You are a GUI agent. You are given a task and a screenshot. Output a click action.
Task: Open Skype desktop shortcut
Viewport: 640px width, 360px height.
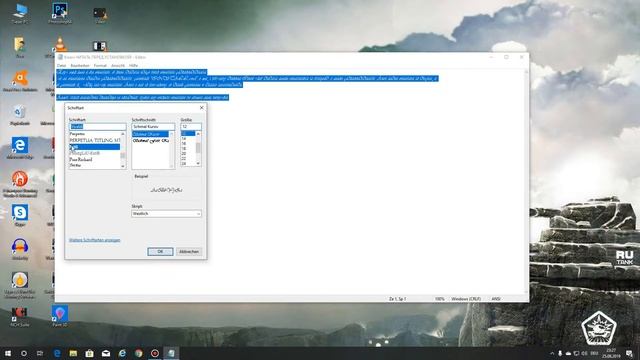(20, 215)
